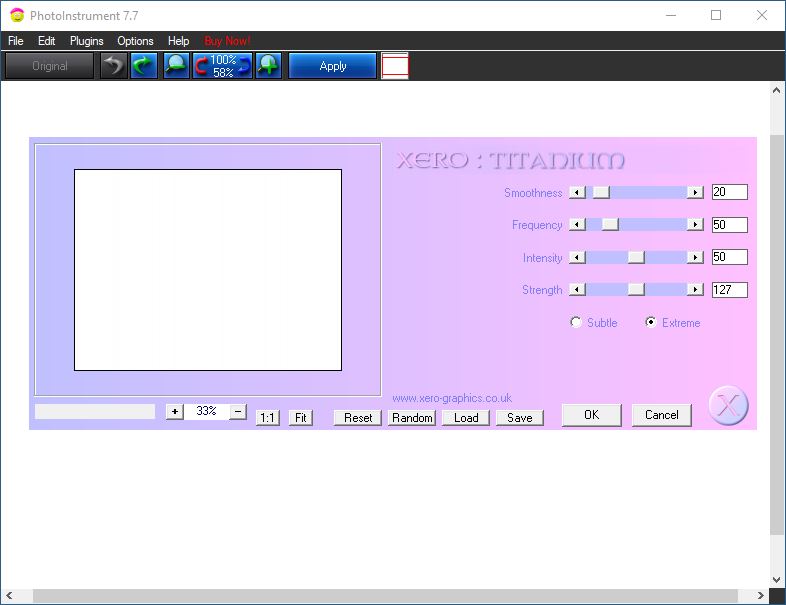The width and height of the screenshot is (786, 605).
Task: Click the green redo arrow icon
Action: 144,66
